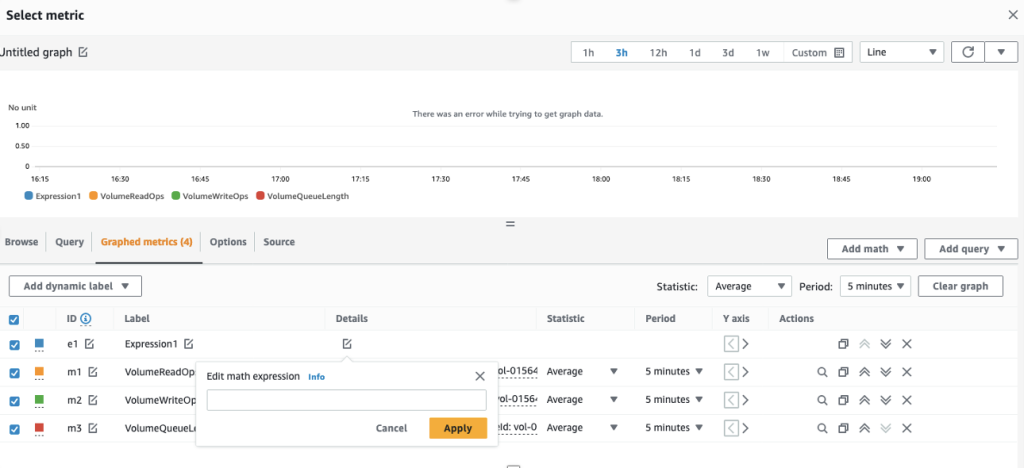Edit ID of m1 row
This screenshot has height=468, width=1024.
pyautogui.click(x=93, y=371)
